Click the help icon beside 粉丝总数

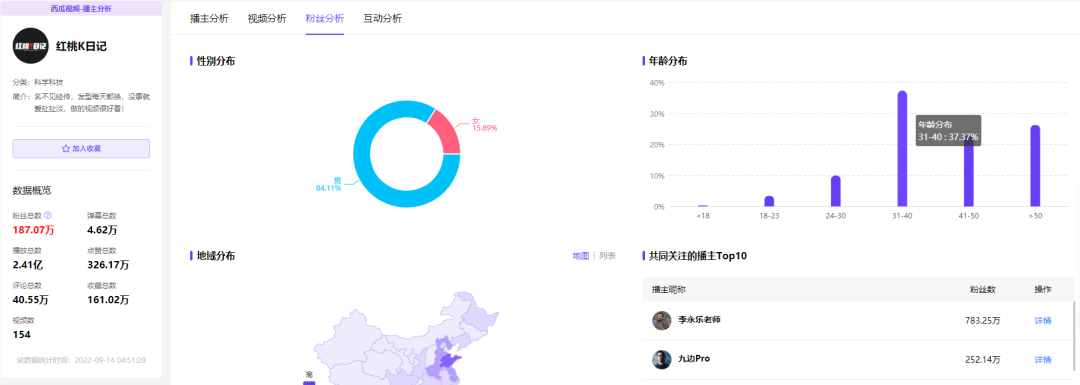click(x=48, y=216)
